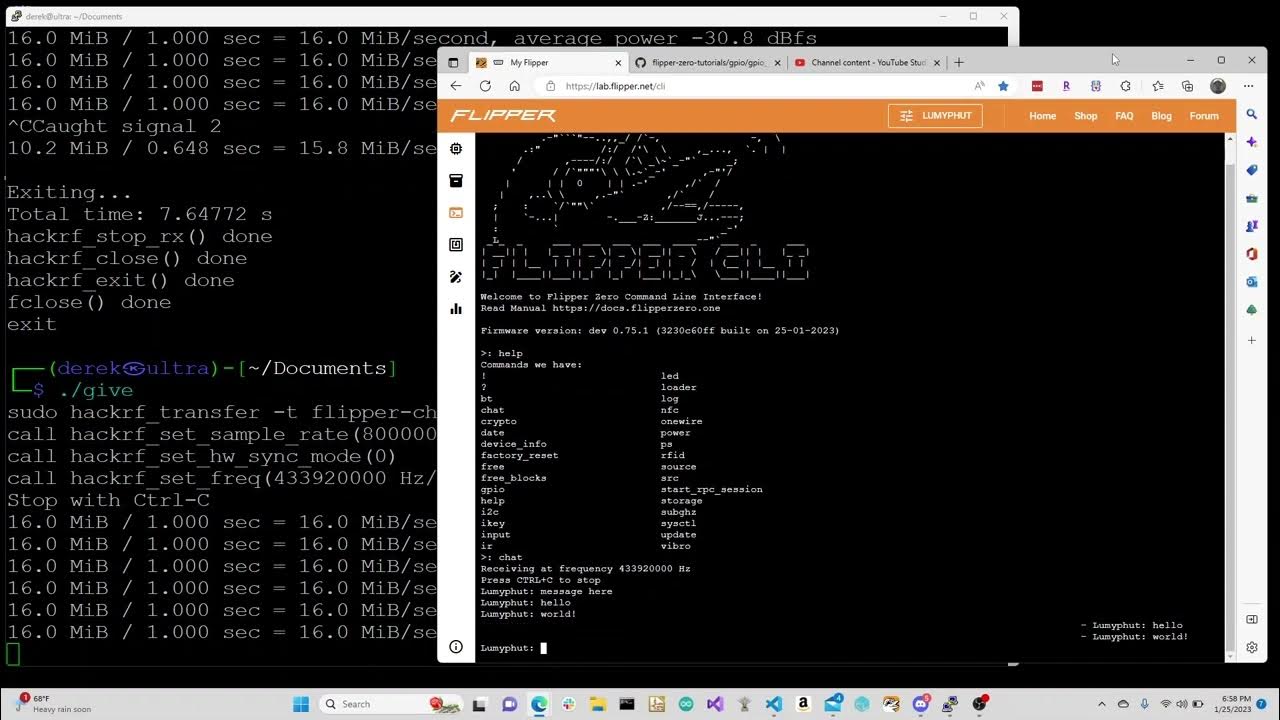Open the pulse plotter chart sidebar icon
This screenshot has width=1280, height=720.
[x=456, y=309]
